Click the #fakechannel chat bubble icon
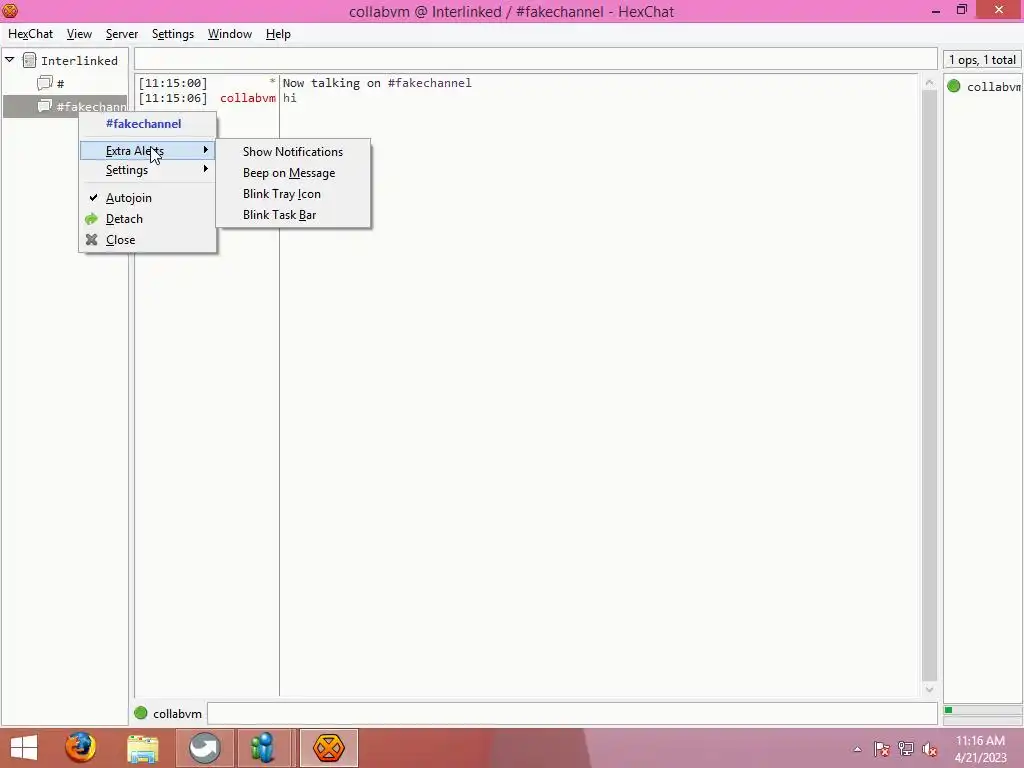The height and width of the screenshot is (768, 1024). (x=44, y=106)
